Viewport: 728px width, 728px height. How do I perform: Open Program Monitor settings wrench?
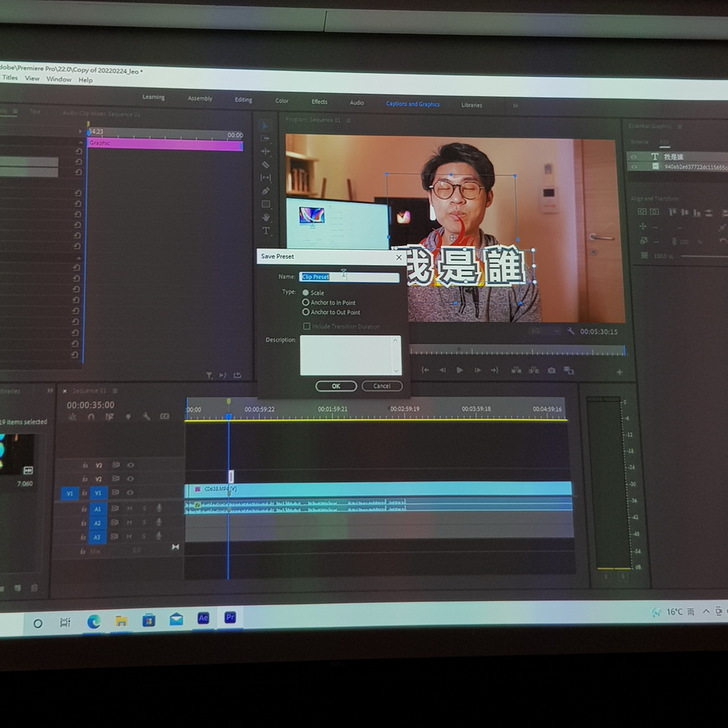tap(571, 331)
